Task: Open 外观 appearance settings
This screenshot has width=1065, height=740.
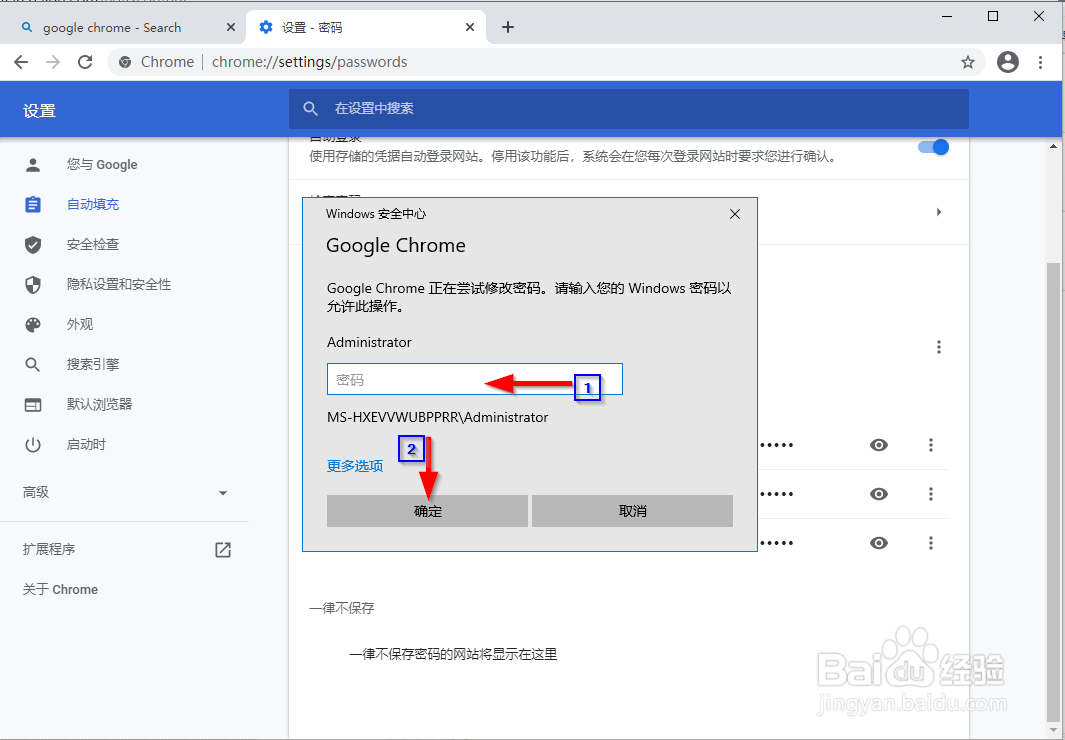Action: pos(79,325)
